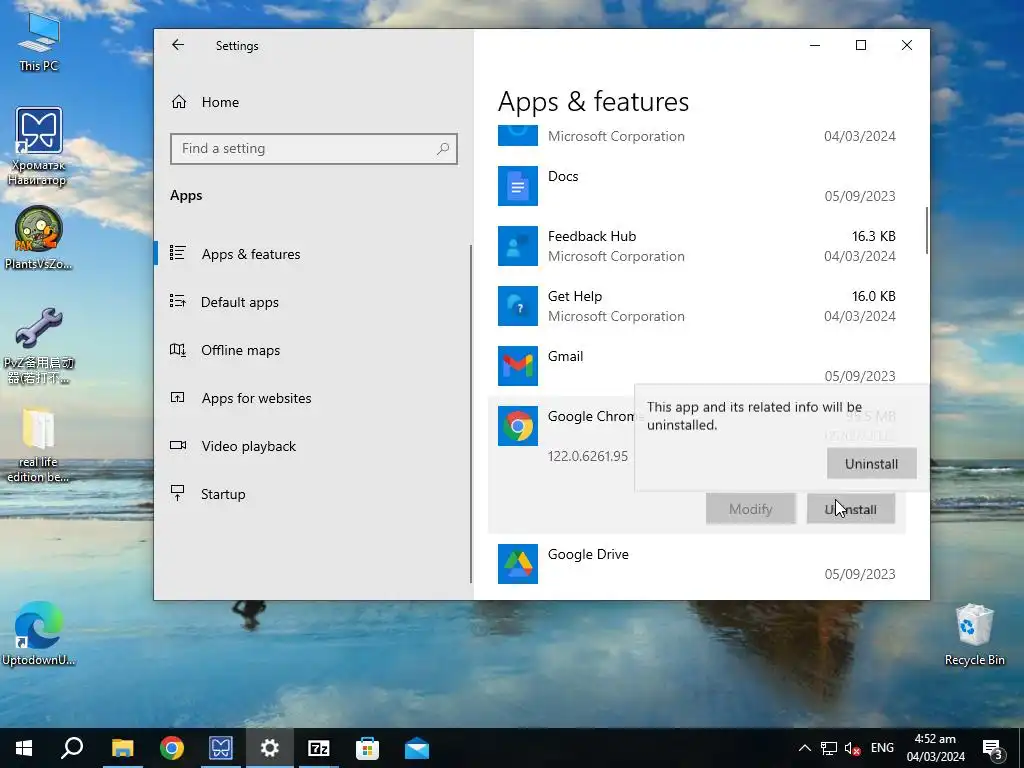
Task: Select the This PC desktop icon
Action: point(39,43)
